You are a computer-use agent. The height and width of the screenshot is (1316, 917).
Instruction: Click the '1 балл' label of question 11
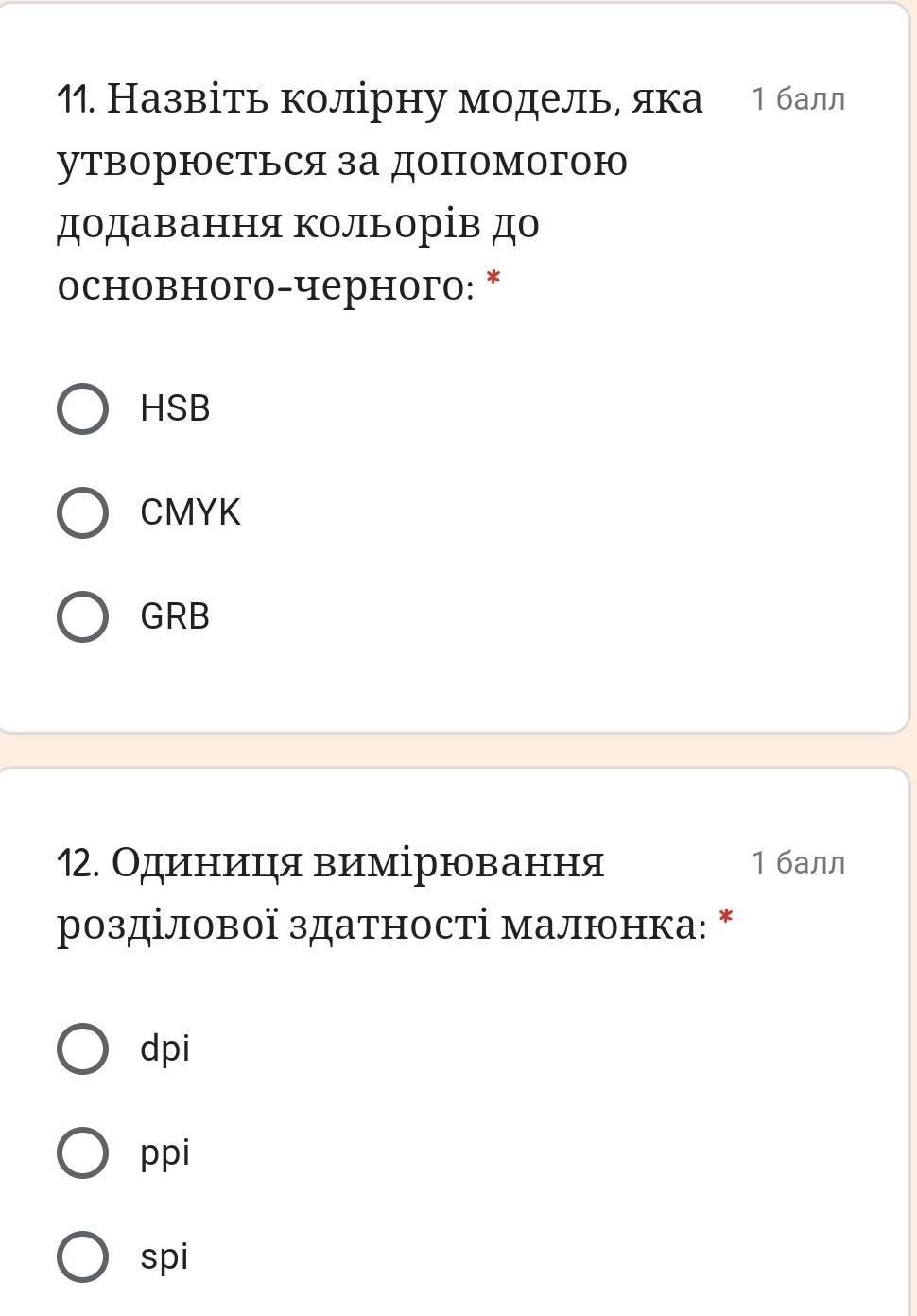point(798,98)
